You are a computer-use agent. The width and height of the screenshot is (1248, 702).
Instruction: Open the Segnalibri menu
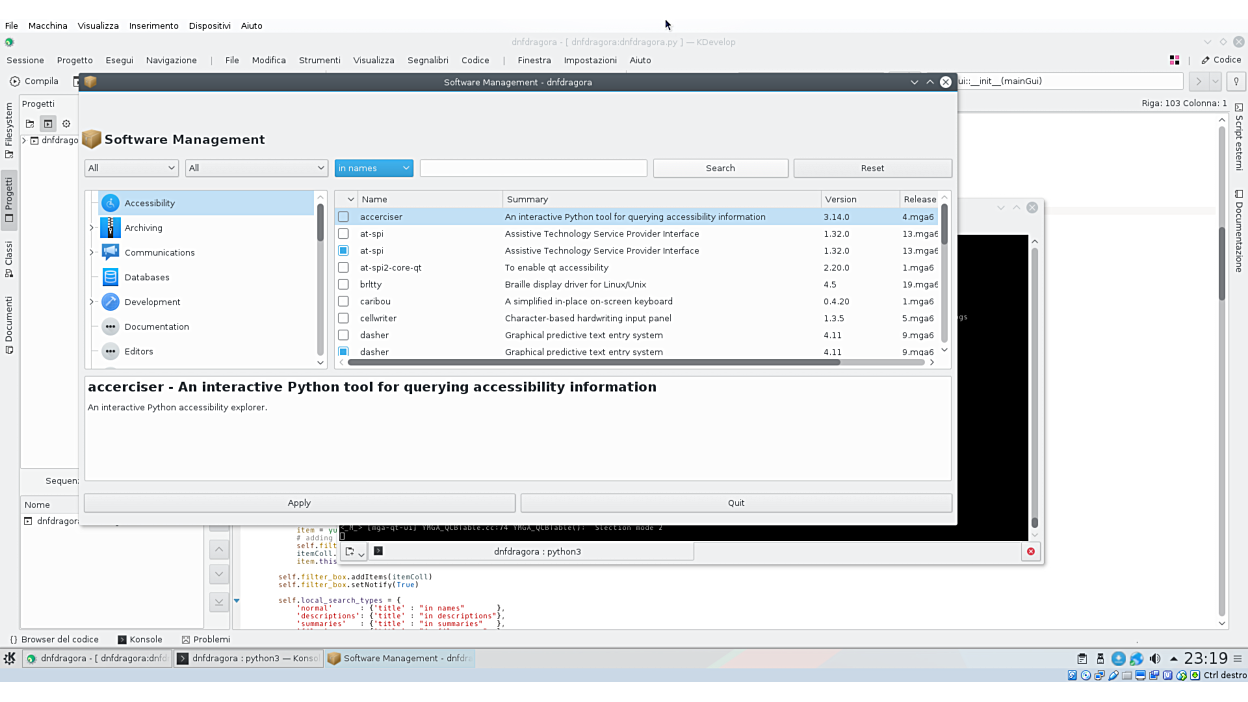coord(427,60)
